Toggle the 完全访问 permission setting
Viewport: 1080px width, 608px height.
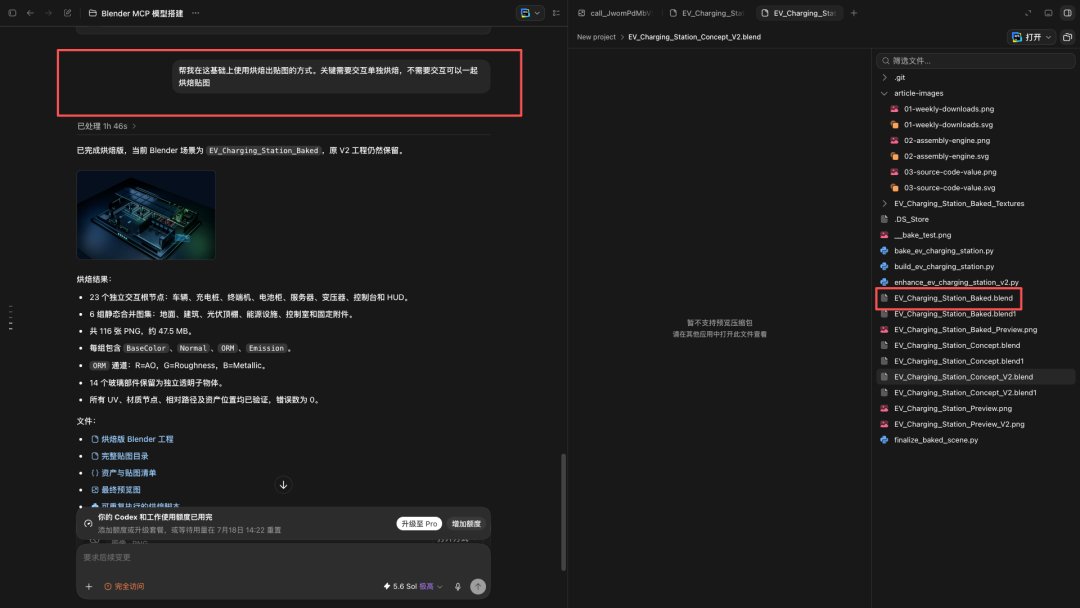tap(124, 587)
